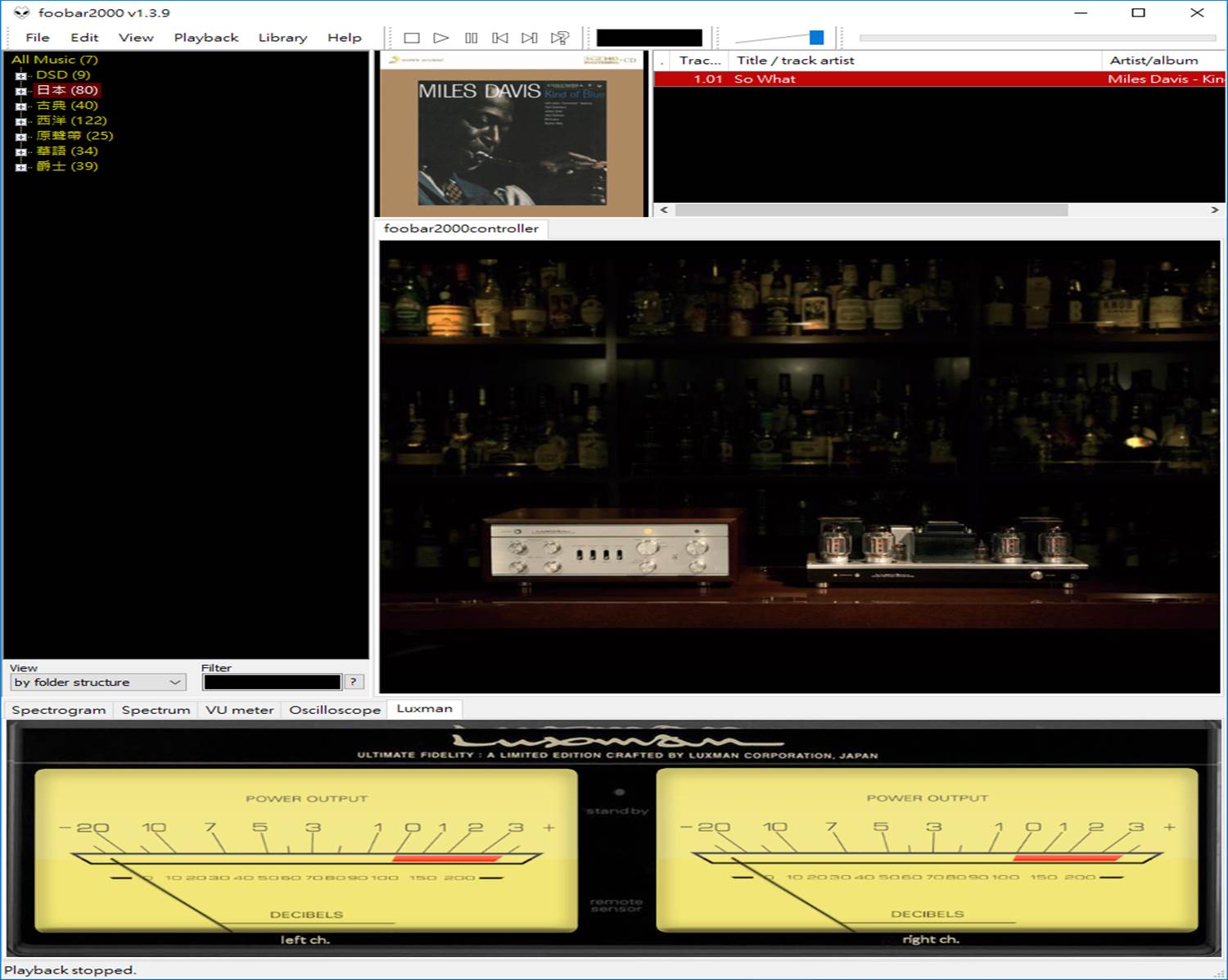Open the Library menu
This screenshot has height=980, width=1228.
tap(282, 38)
